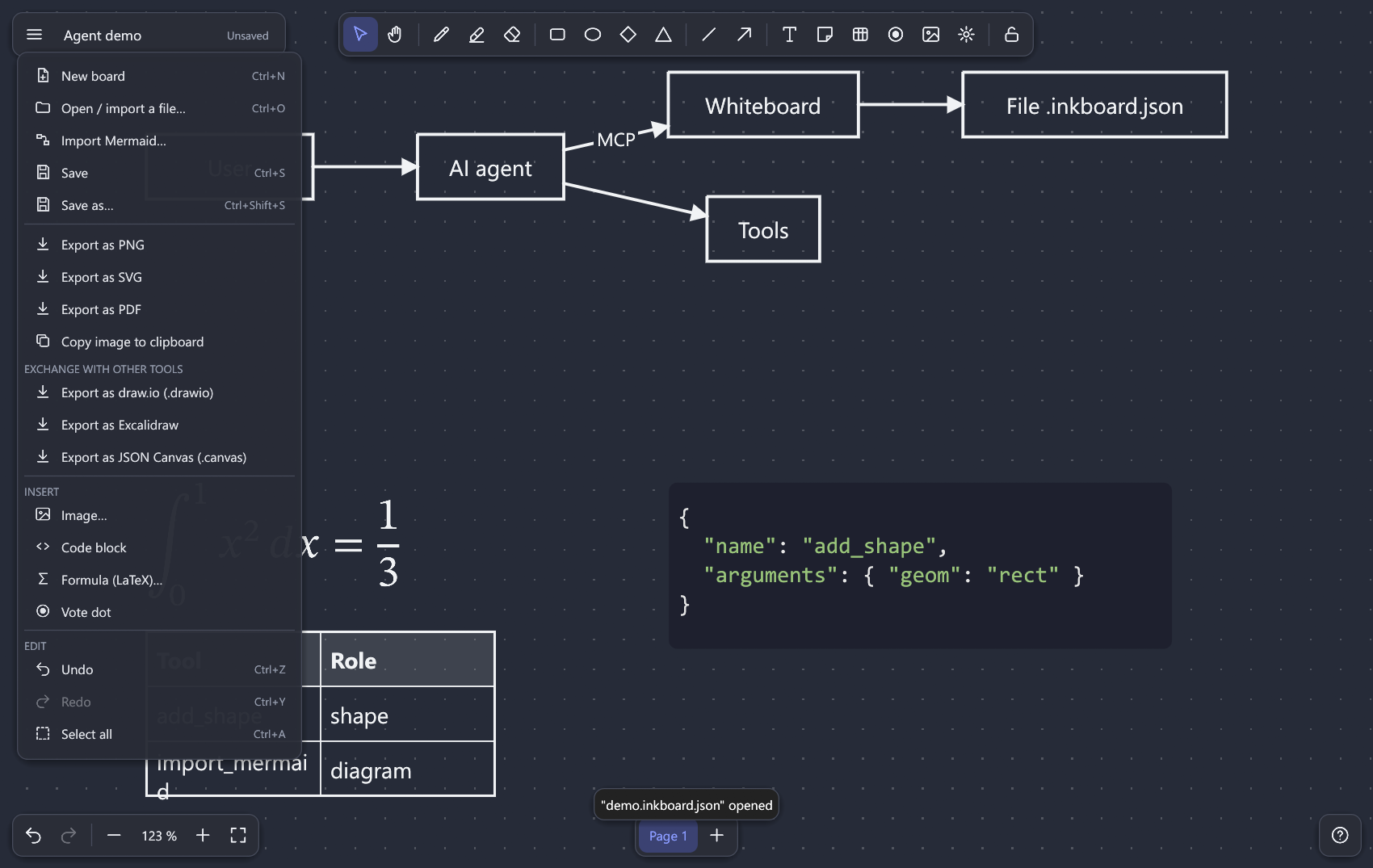Select Export as draw.io (.drawio)

[x=160, y=392]
